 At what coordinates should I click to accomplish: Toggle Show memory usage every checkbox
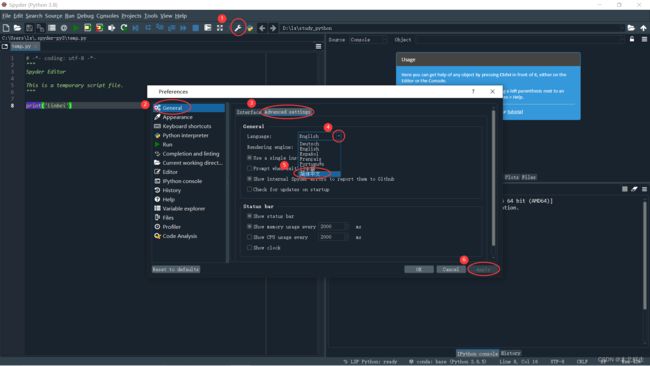point(249,227)
